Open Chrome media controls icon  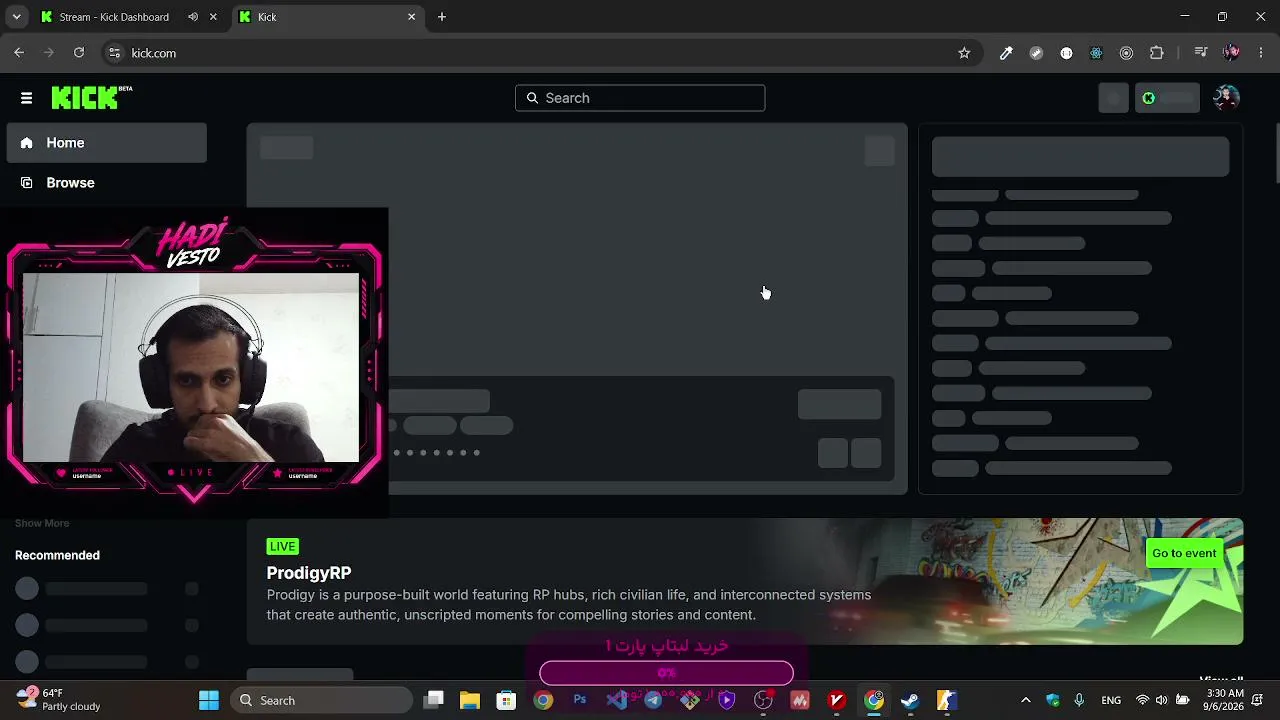[x=1201, y=53]
